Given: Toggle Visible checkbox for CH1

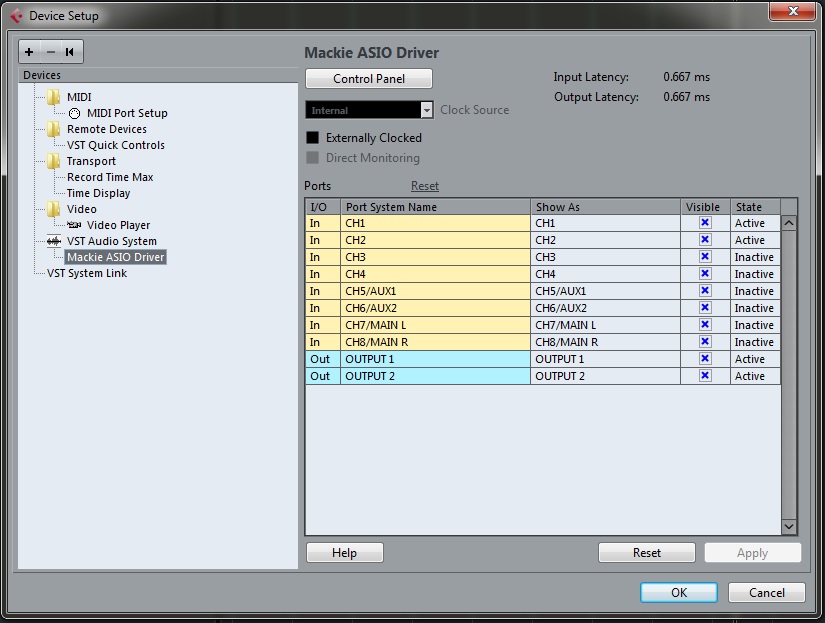Looking at the screenshot, I should (705, 223).
